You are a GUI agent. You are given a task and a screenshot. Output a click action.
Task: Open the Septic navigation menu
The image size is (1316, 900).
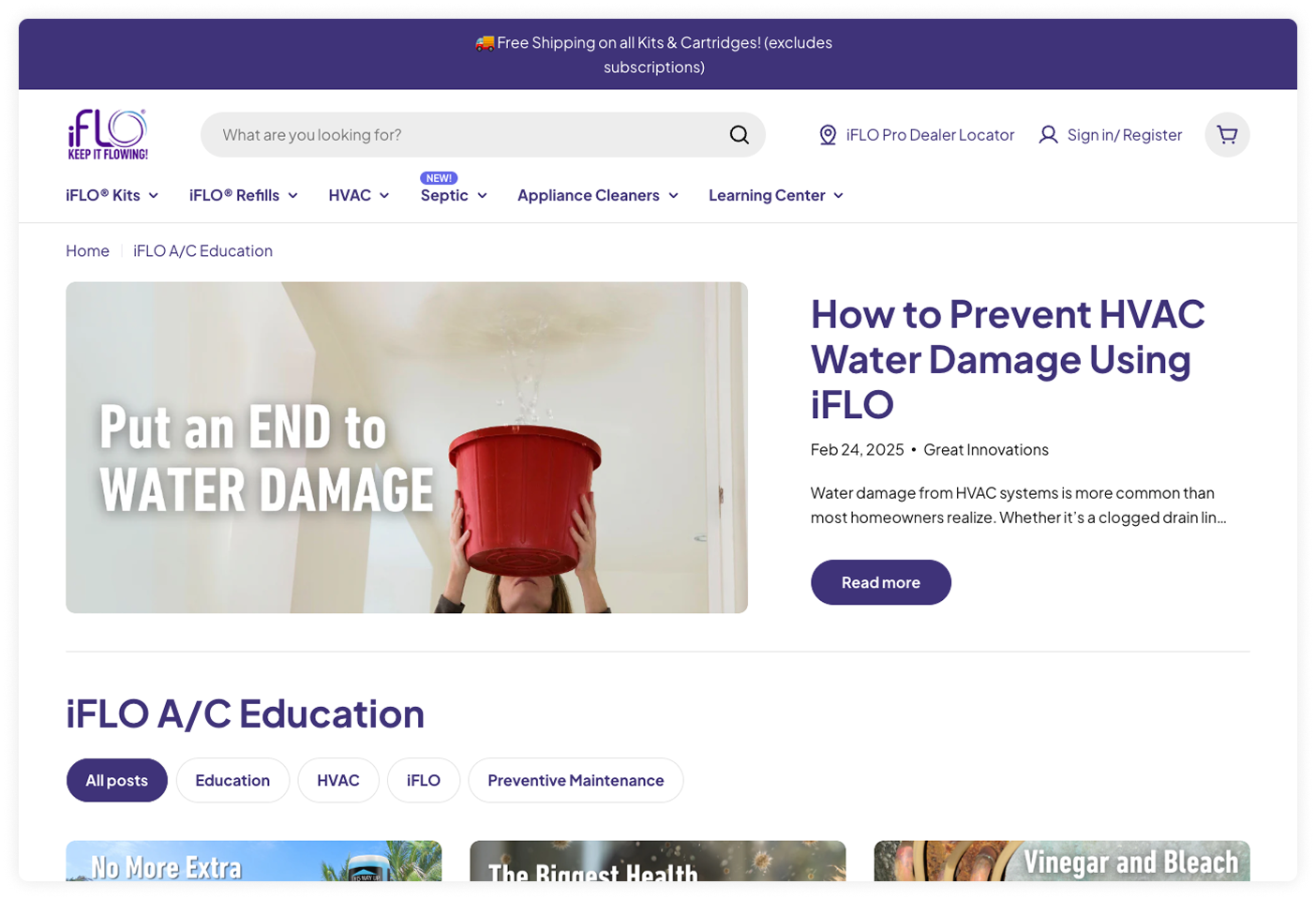click(x=455, y=195)
